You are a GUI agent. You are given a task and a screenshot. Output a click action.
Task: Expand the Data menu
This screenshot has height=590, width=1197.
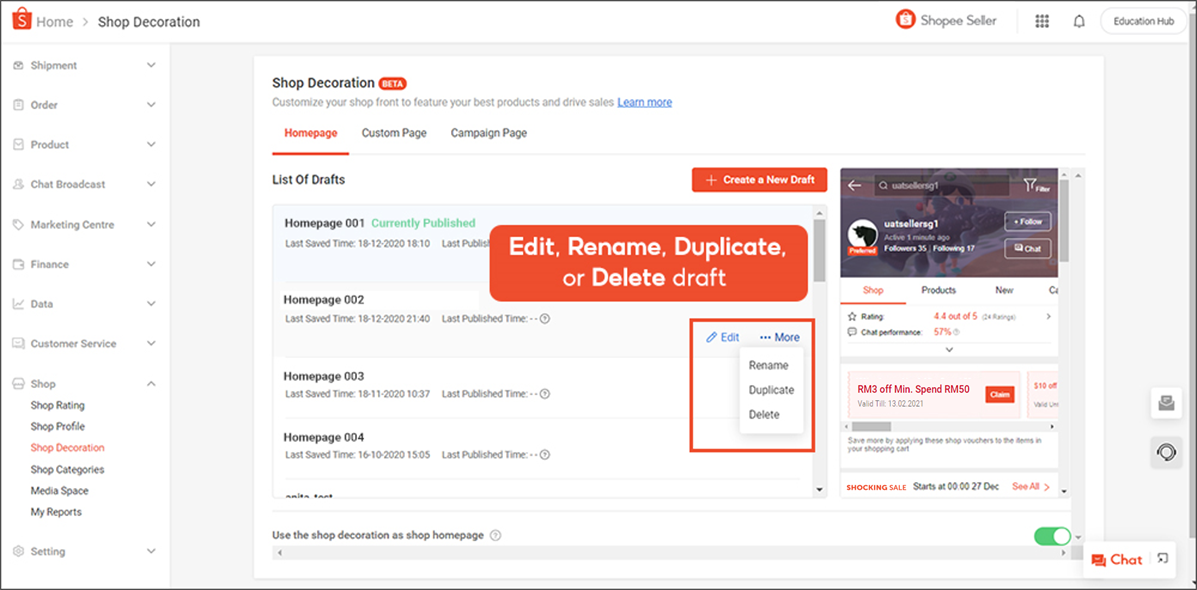[151, 304]
